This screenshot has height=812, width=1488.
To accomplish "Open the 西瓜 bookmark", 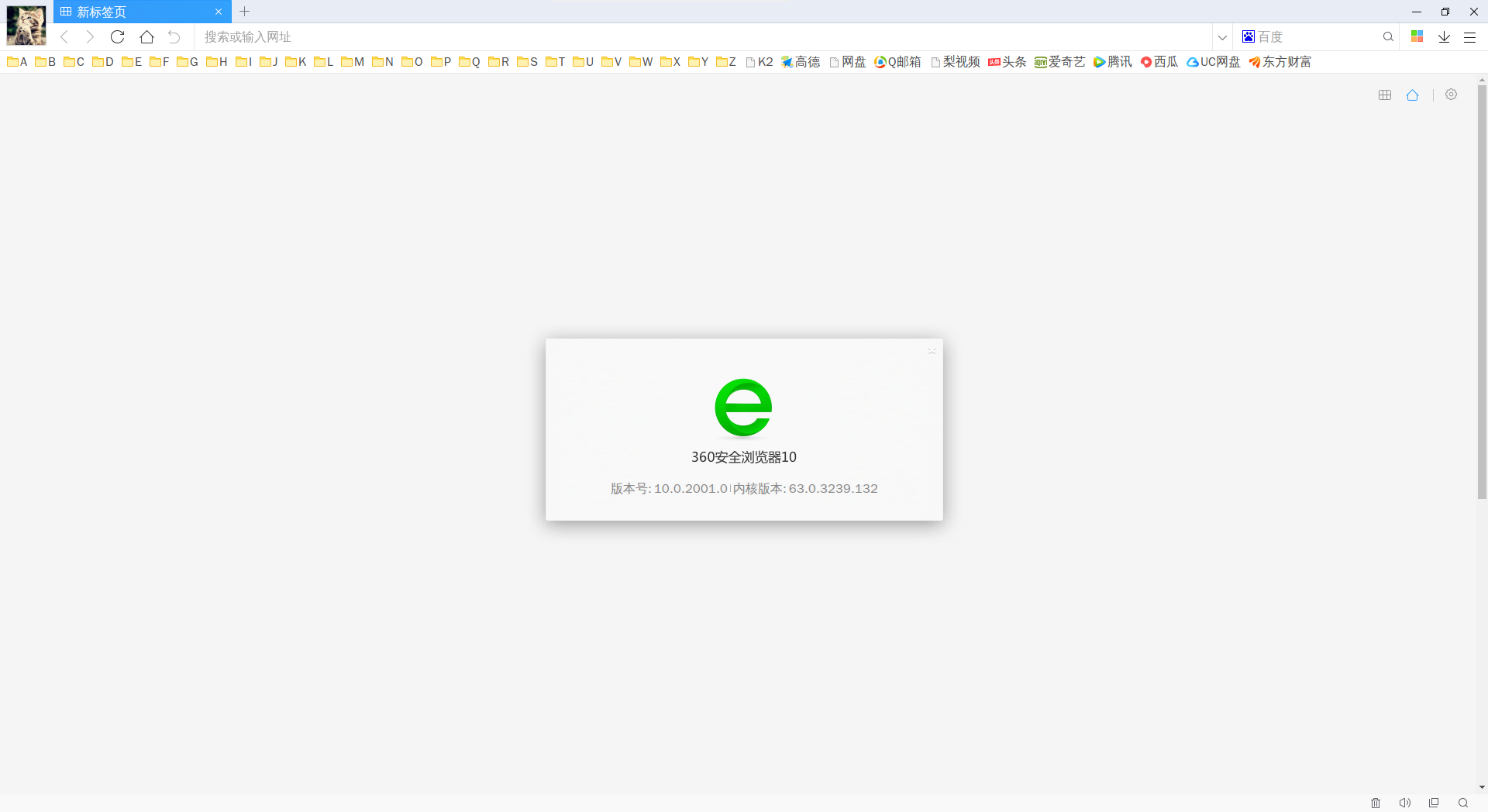I will pyautogui.click(x=1159, y=61).
